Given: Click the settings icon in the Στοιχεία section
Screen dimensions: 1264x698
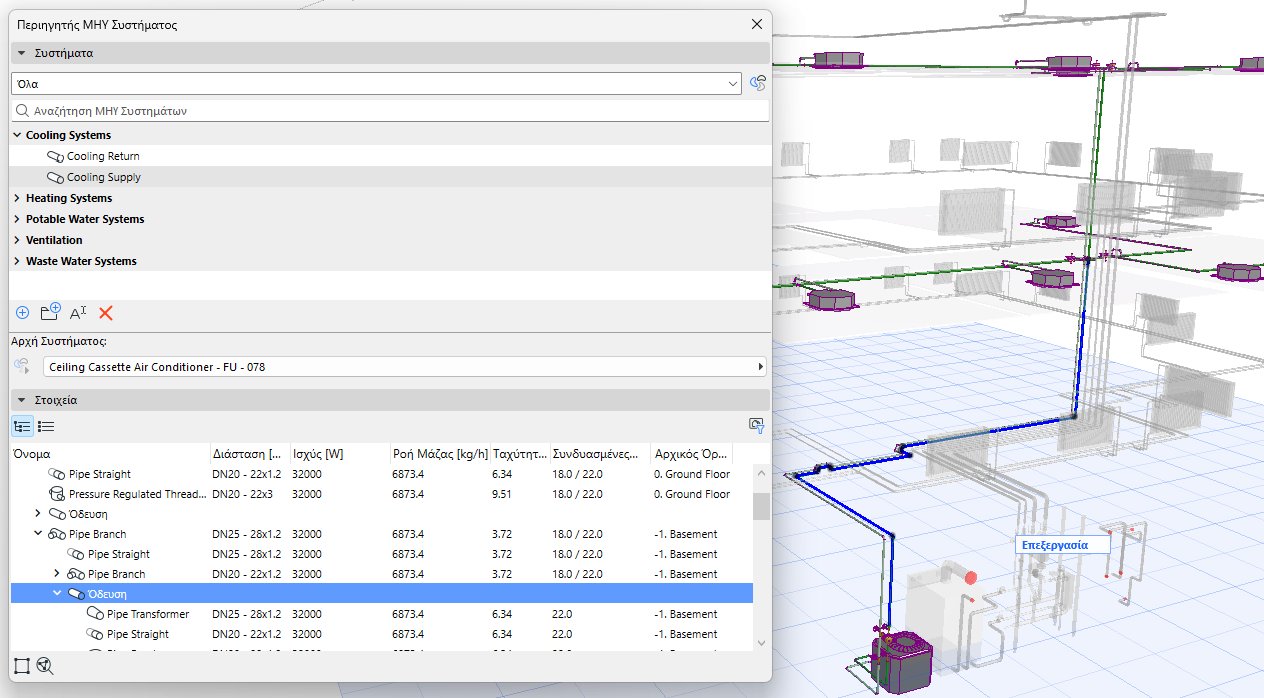Looking at the screenshot, I should point(756,426).
